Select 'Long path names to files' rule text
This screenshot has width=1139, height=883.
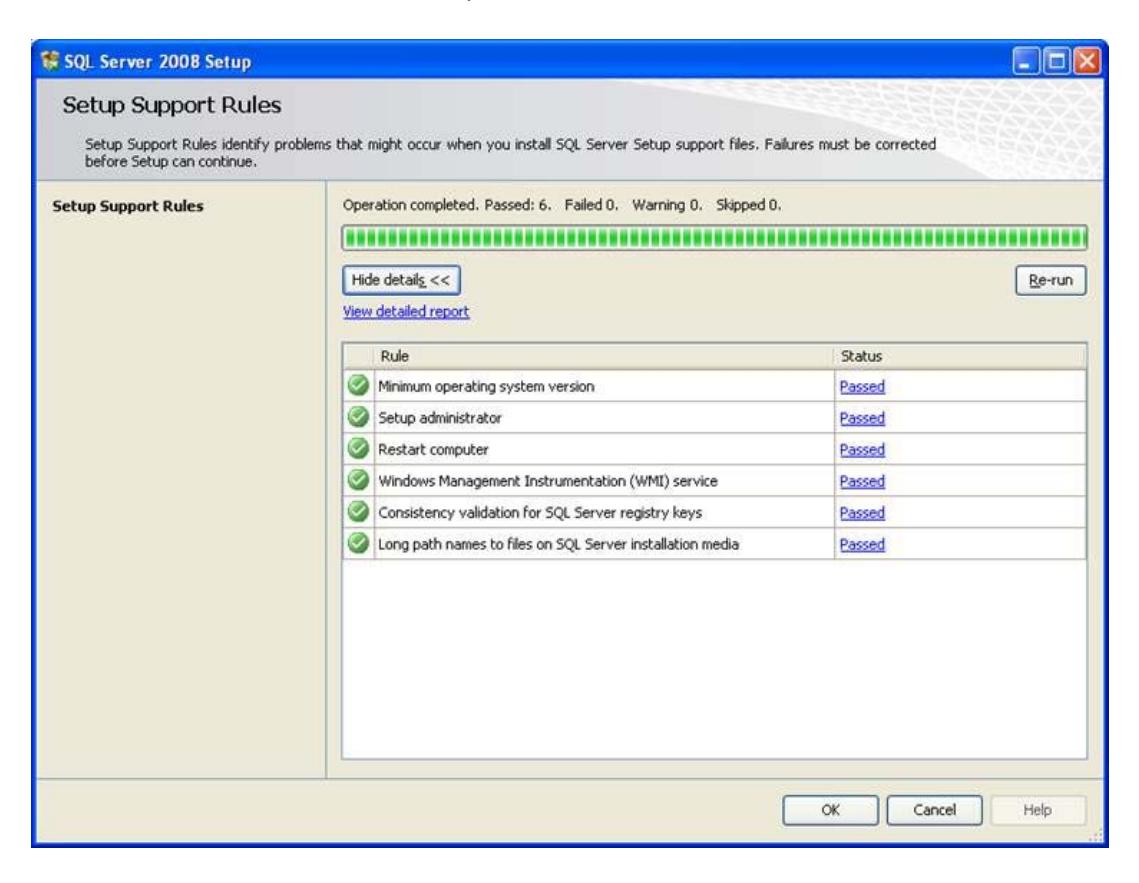point(558,545)
